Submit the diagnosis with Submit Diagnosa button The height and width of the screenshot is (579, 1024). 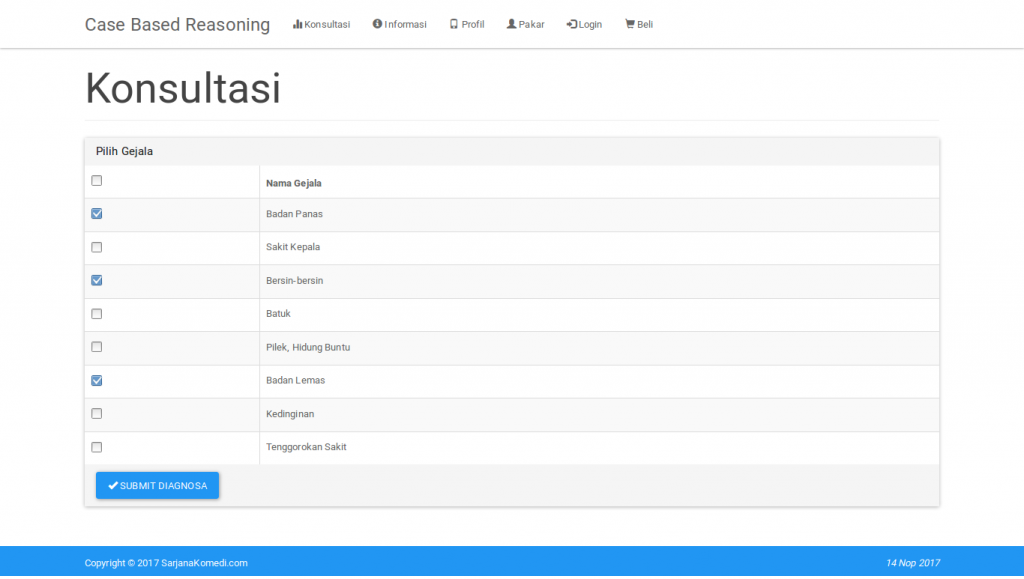(157, 486)
